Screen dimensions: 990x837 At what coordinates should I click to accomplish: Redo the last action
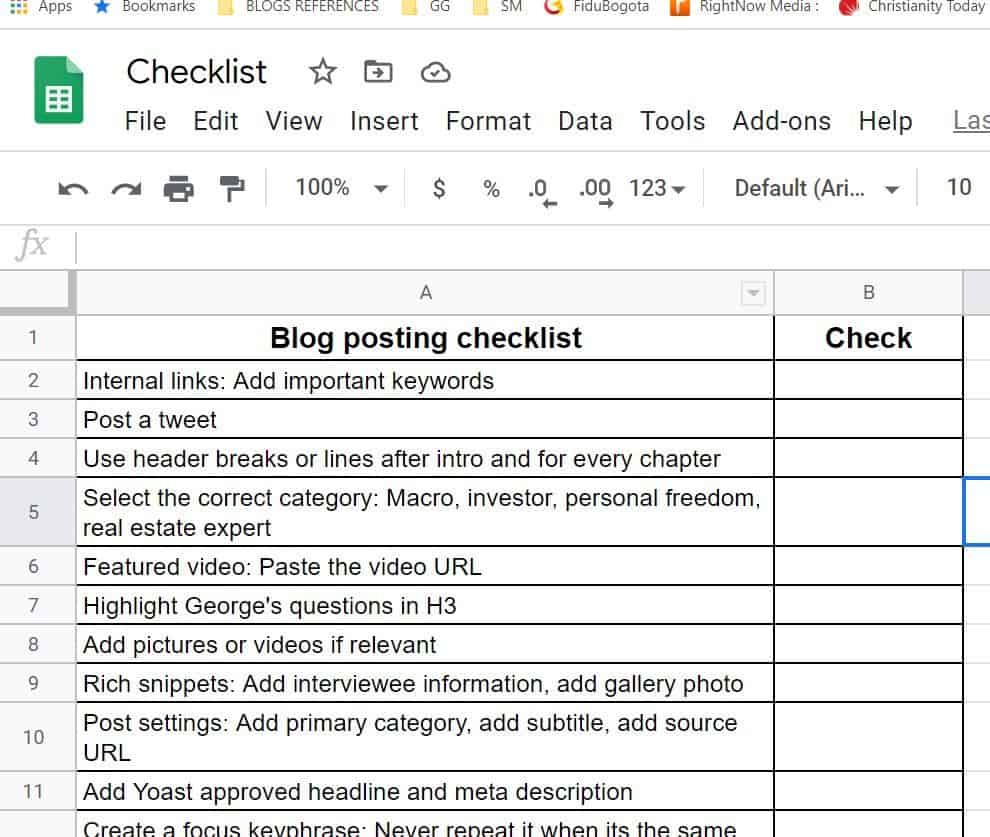tap(126, 188)
